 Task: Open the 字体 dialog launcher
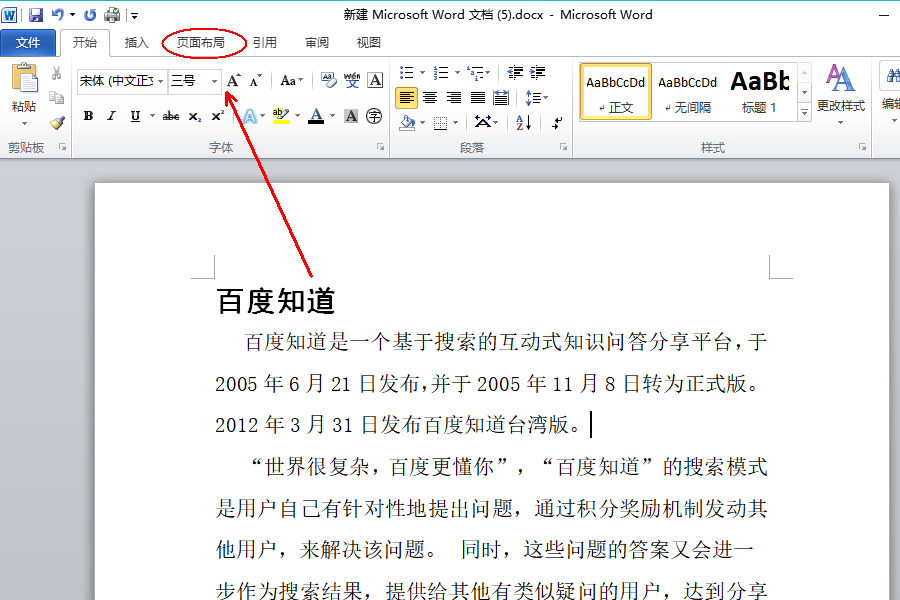pos(381,148)
